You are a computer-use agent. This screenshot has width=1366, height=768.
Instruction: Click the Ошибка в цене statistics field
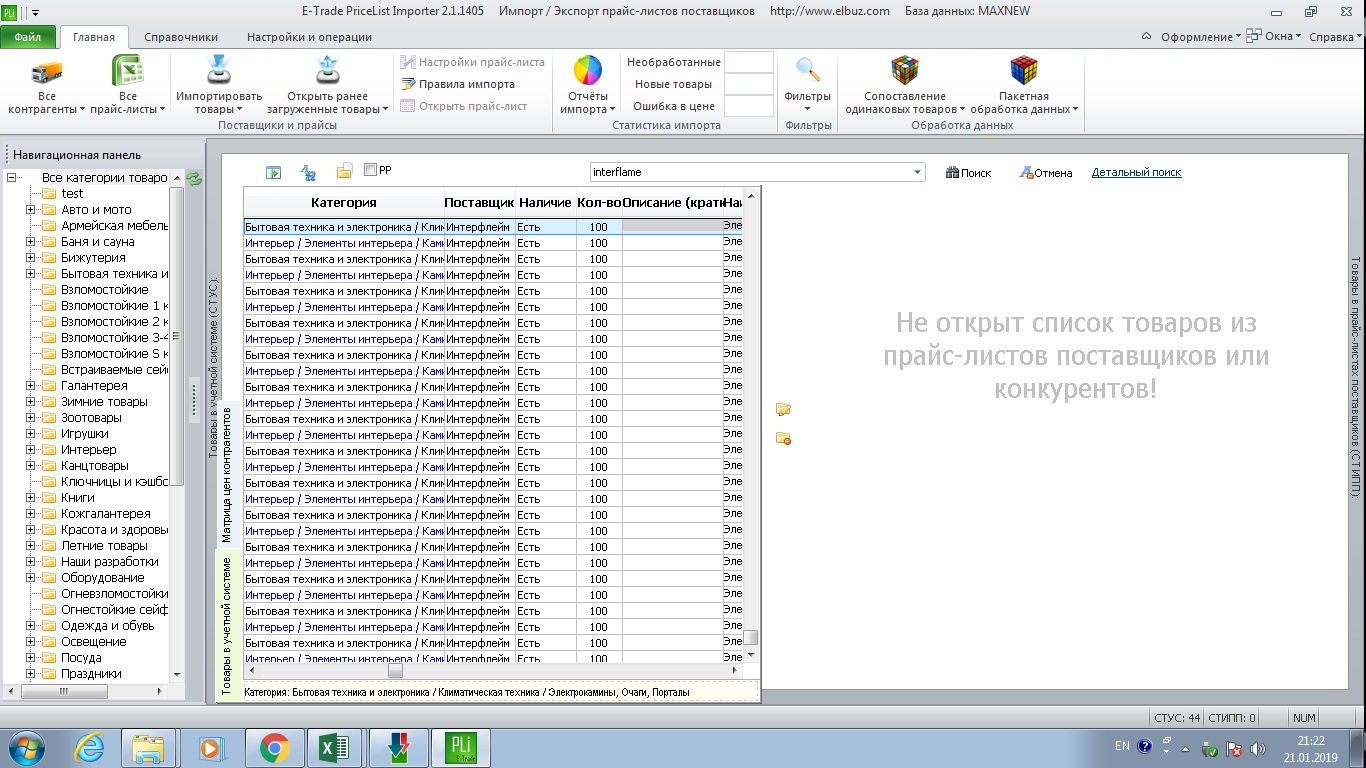(749, 106)
